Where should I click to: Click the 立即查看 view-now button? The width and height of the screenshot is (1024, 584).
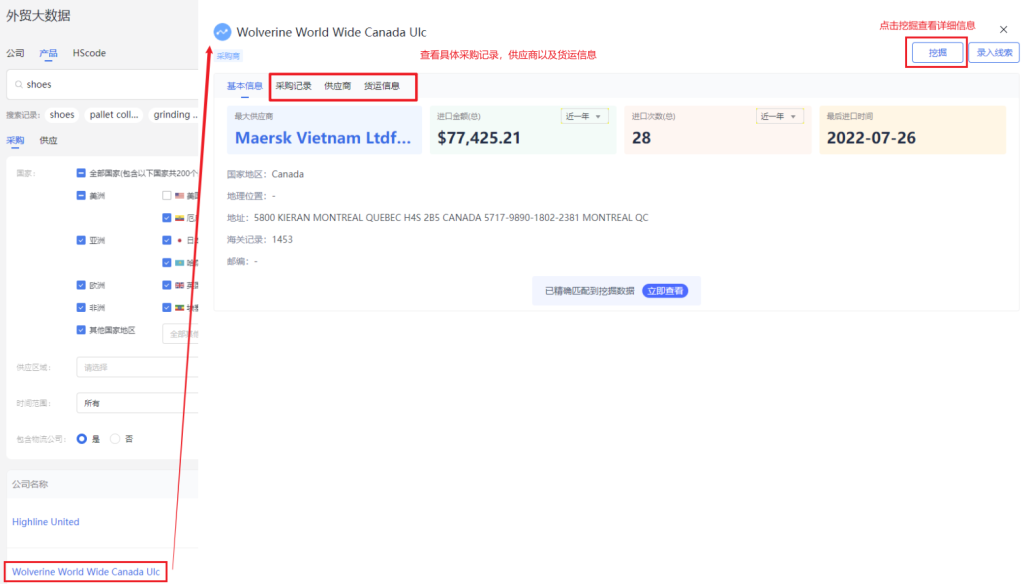665,291
